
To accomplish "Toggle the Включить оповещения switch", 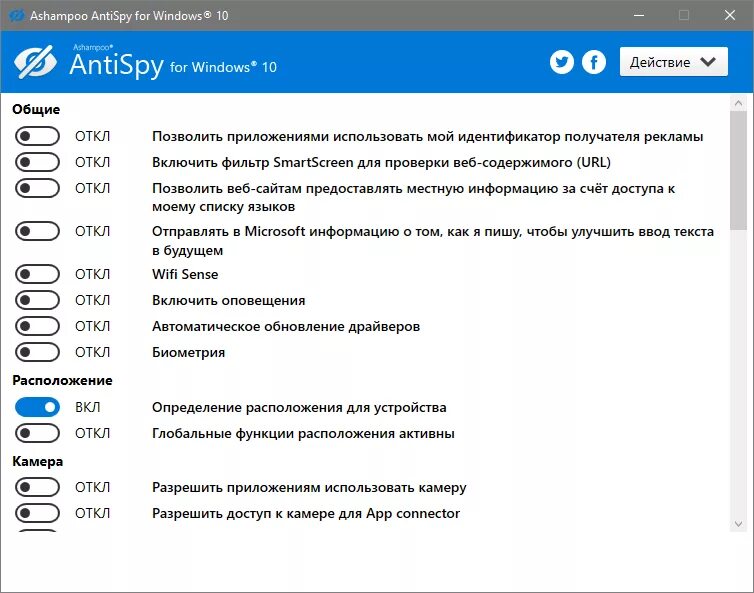I will 37,300.
